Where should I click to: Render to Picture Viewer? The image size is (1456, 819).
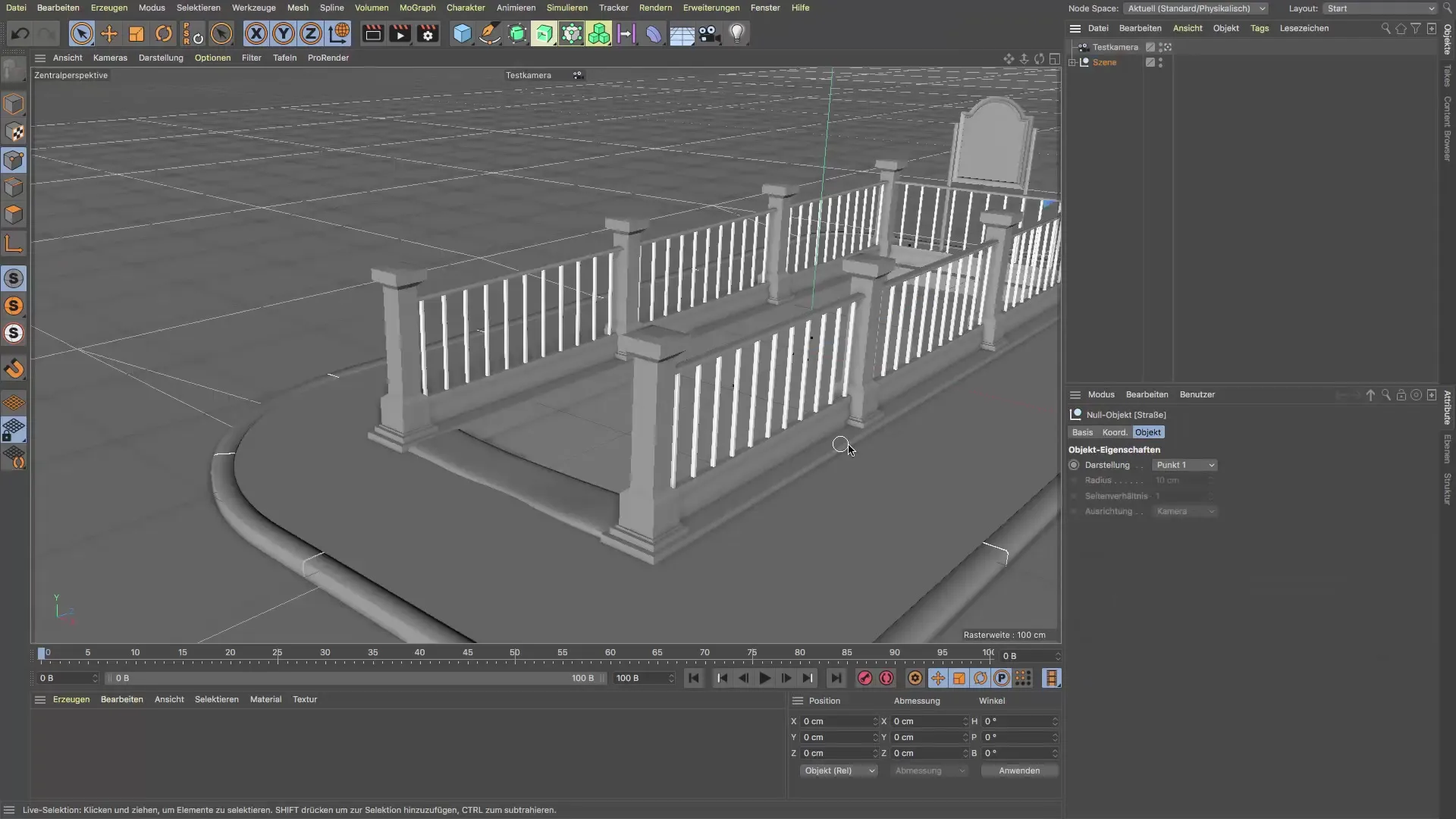click(x=400, y=33)
